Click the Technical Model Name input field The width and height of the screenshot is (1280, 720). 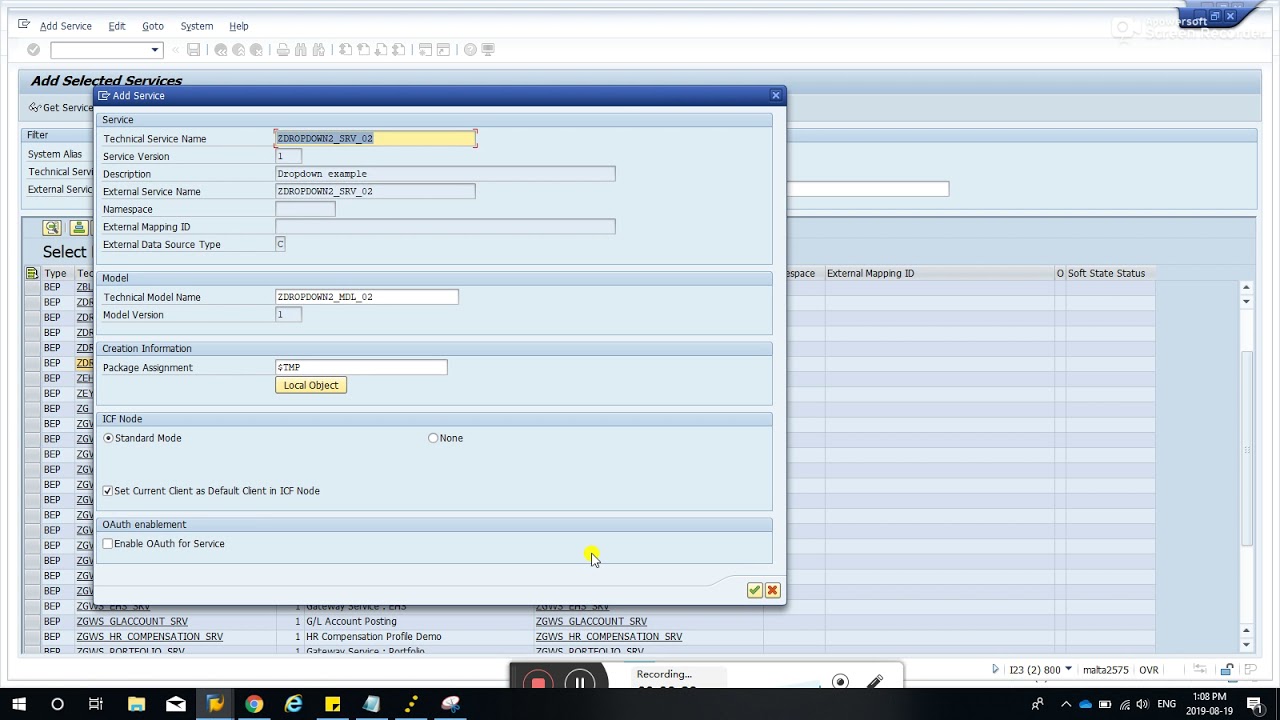click(x=366, y=297)
